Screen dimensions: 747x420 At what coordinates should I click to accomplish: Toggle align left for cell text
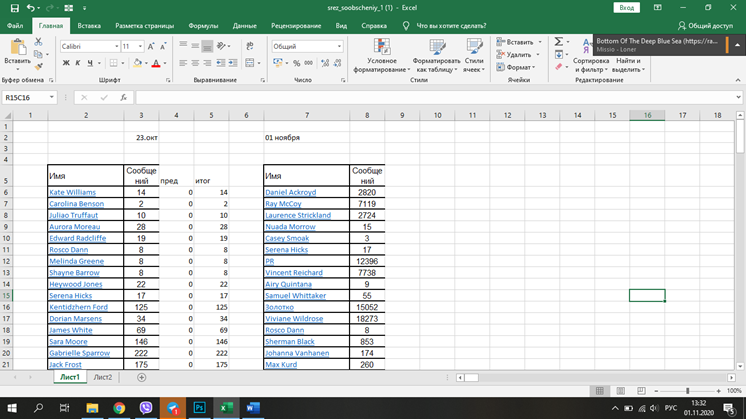[183, 63]
